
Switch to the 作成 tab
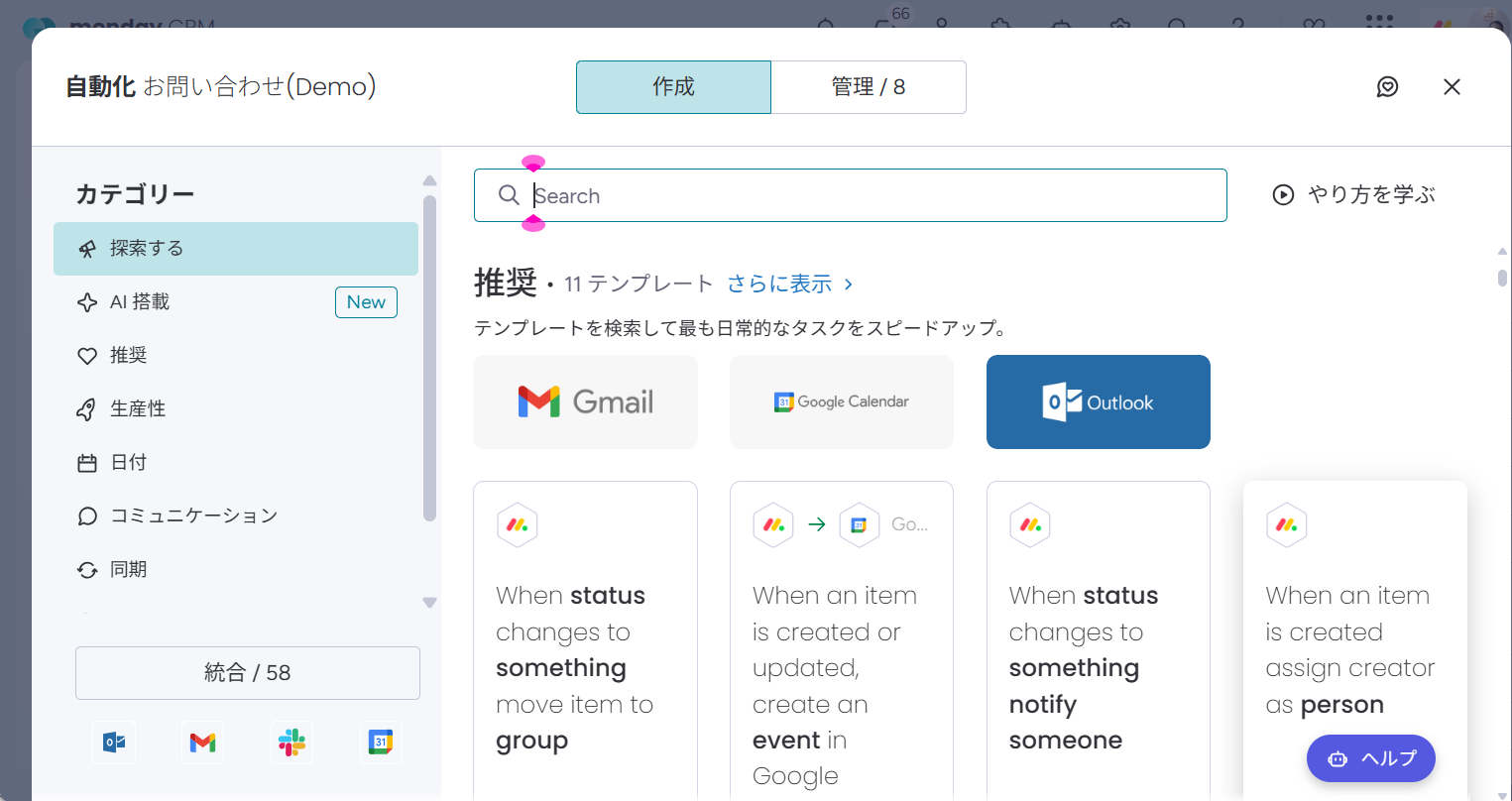(x=673, y=87)
